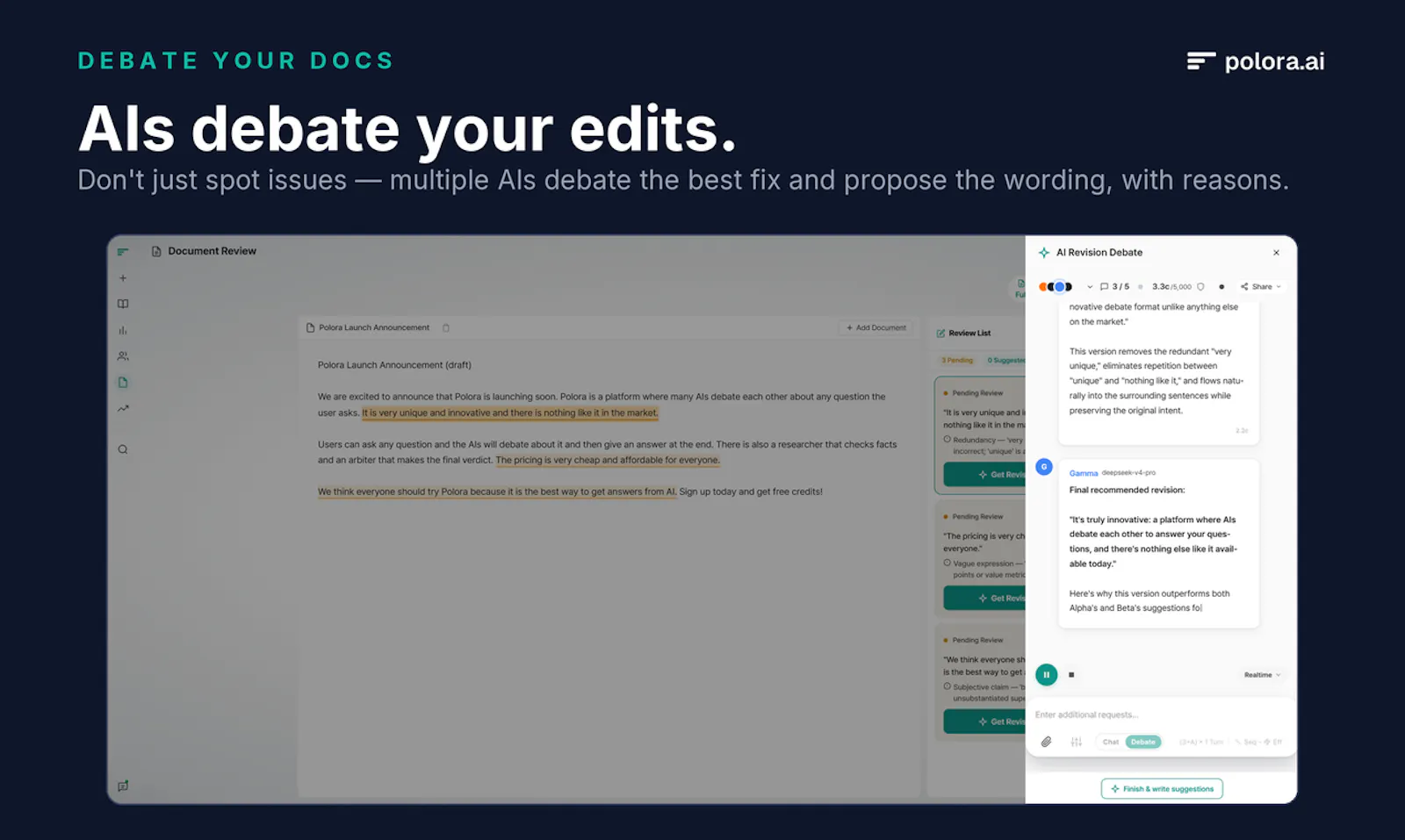Get Revision for the 'very unique' item

984,475
